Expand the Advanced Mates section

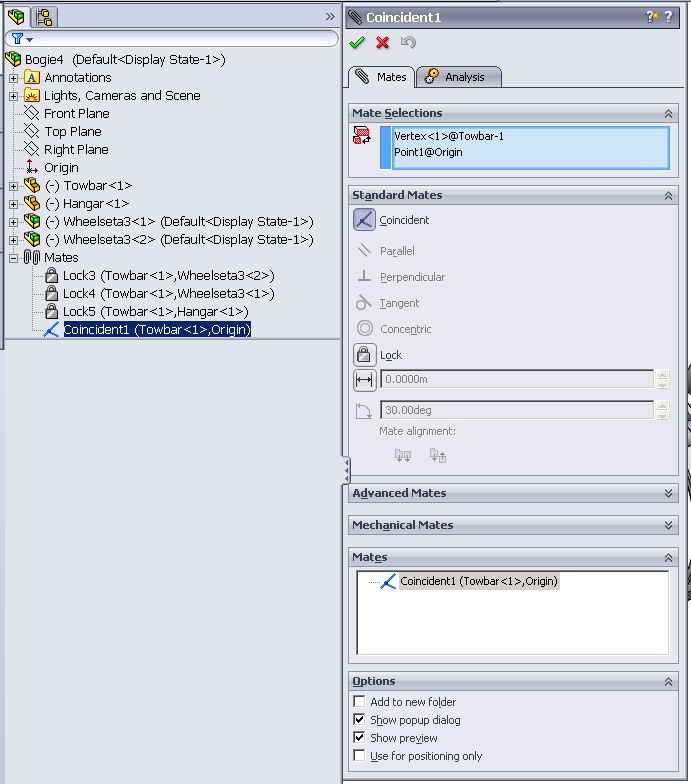click(668, 494)
